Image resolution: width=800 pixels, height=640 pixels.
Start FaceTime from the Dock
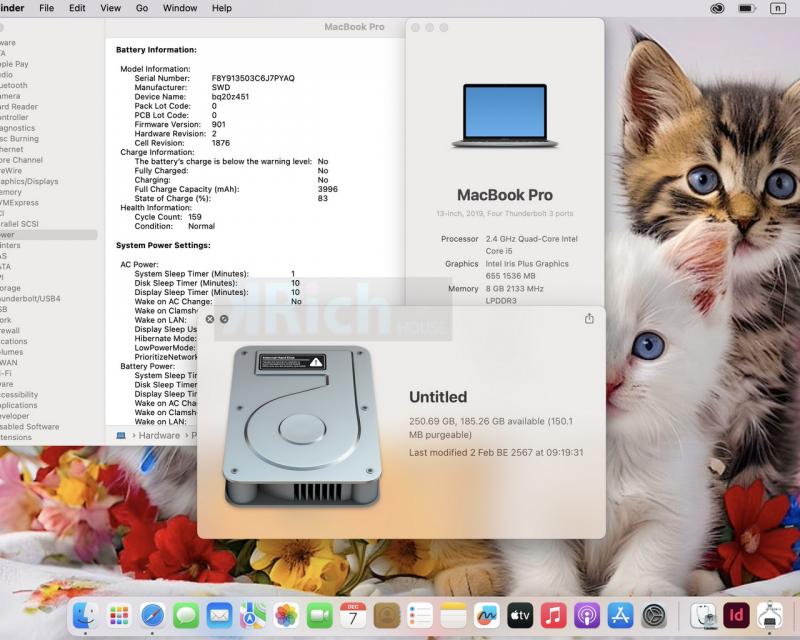pos(319,615)
